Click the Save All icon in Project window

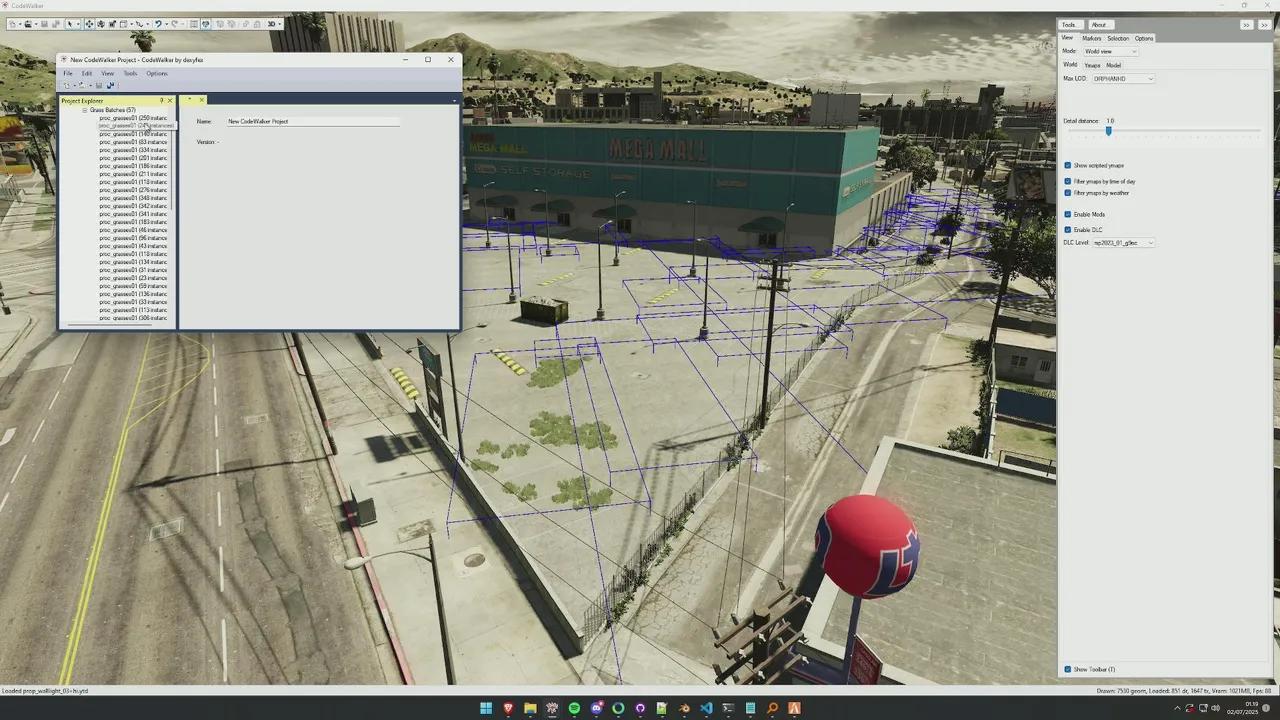click(x=111, y=85)
